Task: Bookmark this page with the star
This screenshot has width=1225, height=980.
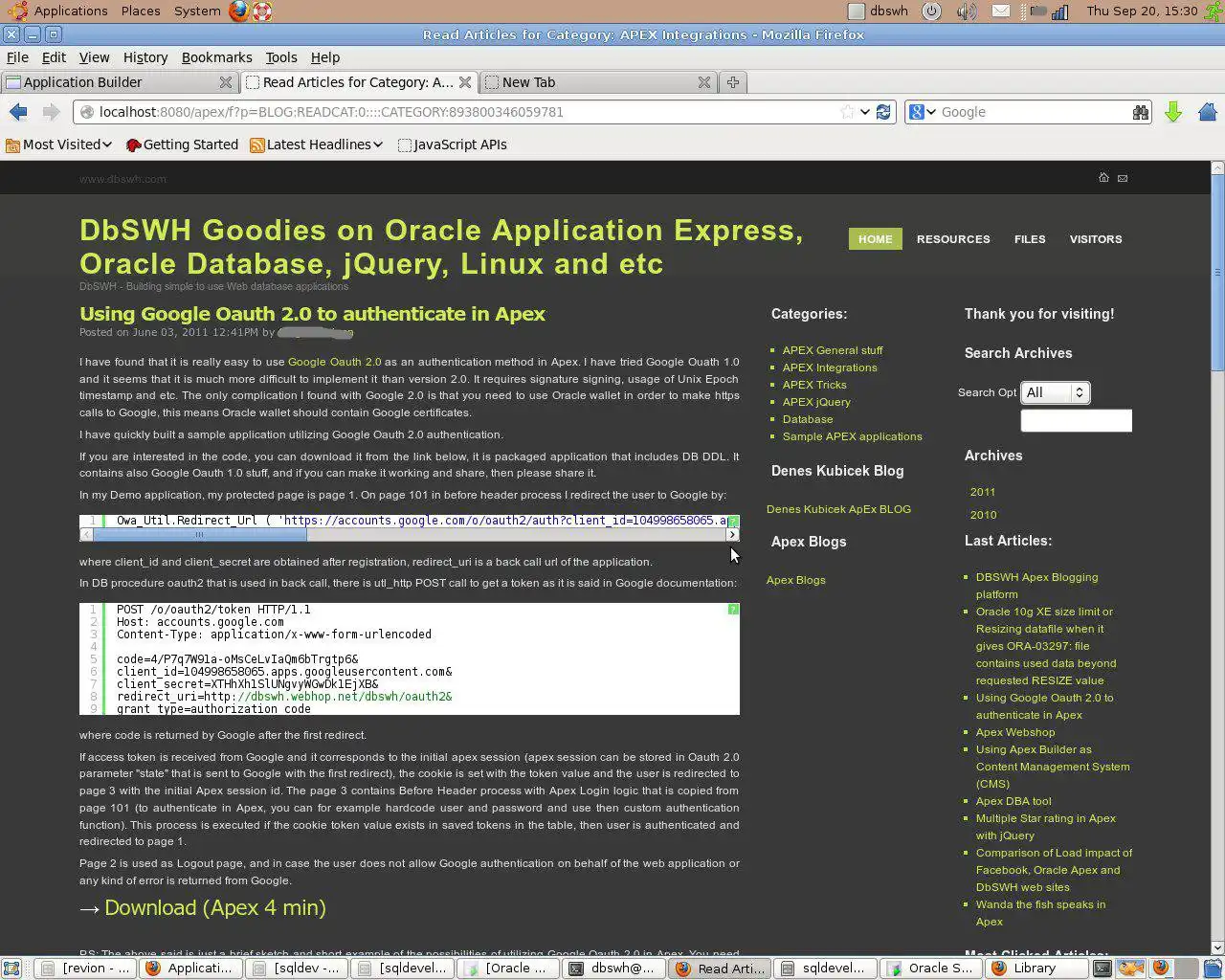Action: click(847, 112)
